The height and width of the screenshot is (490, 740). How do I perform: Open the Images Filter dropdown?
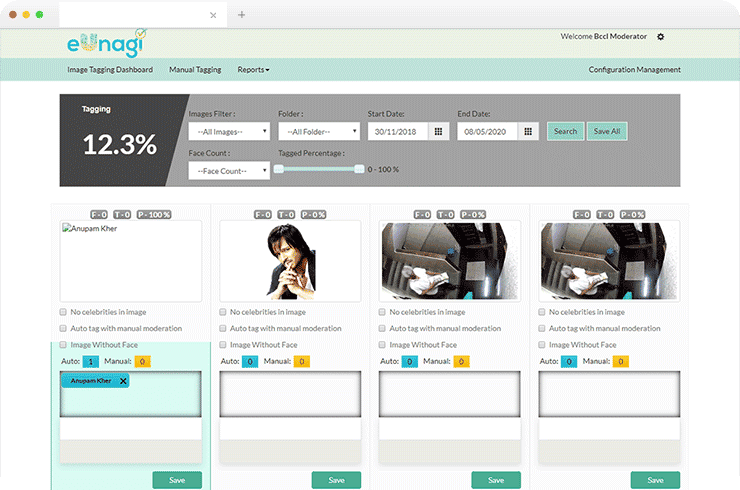[x=229, y=132]
